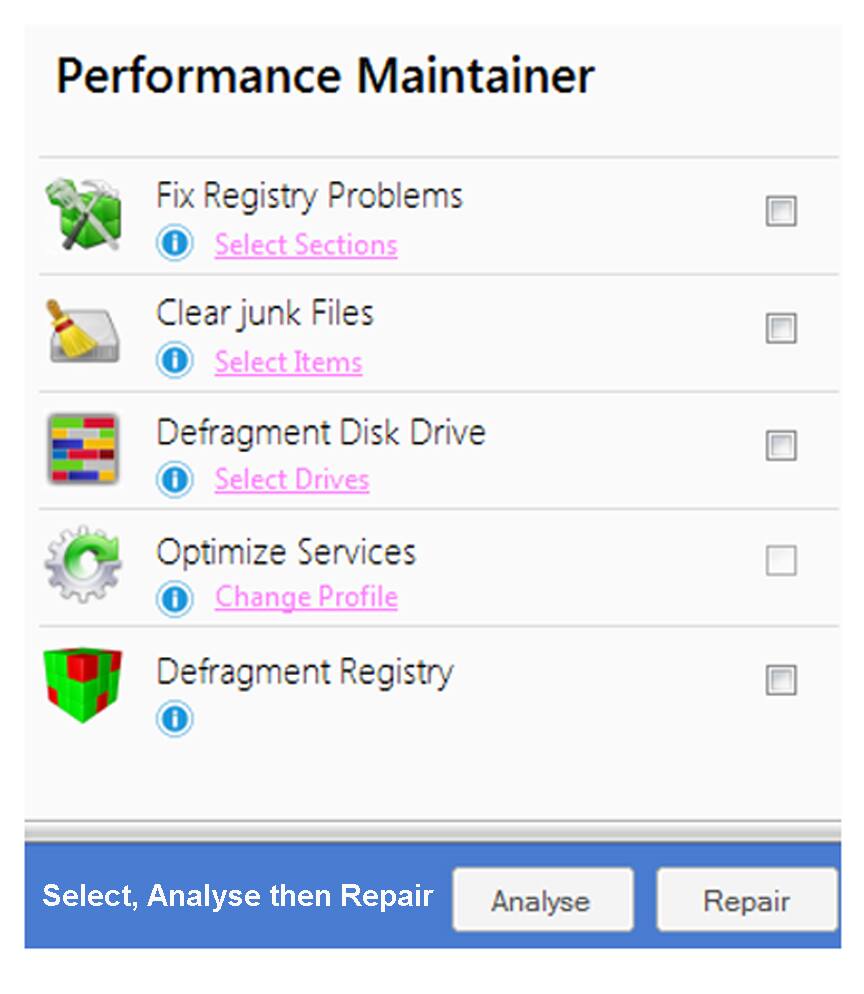Select the Defragment Registry checkbox

[781, 681]
